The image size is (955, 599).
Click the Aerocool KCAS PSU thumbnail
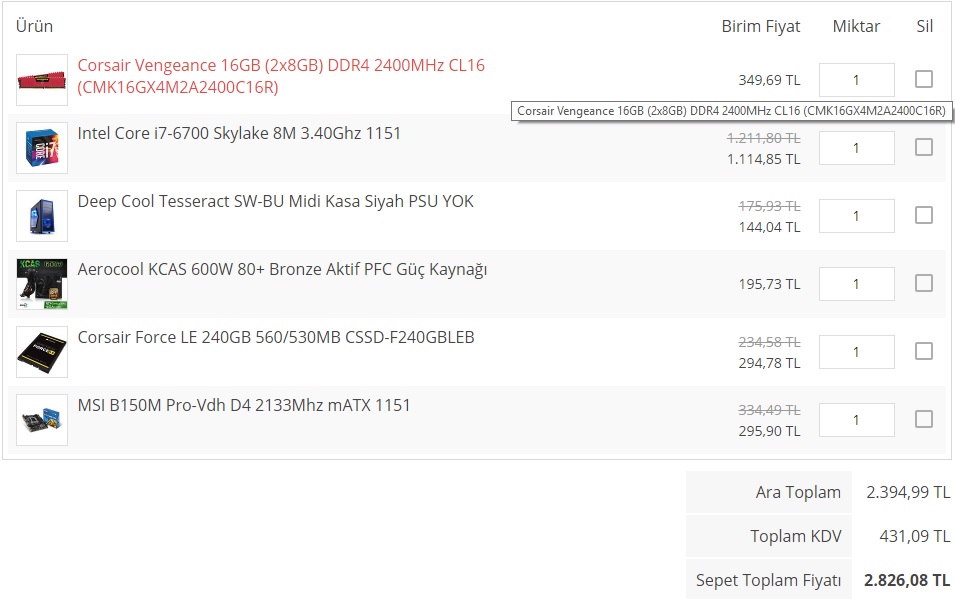click(x=42, y=284)
